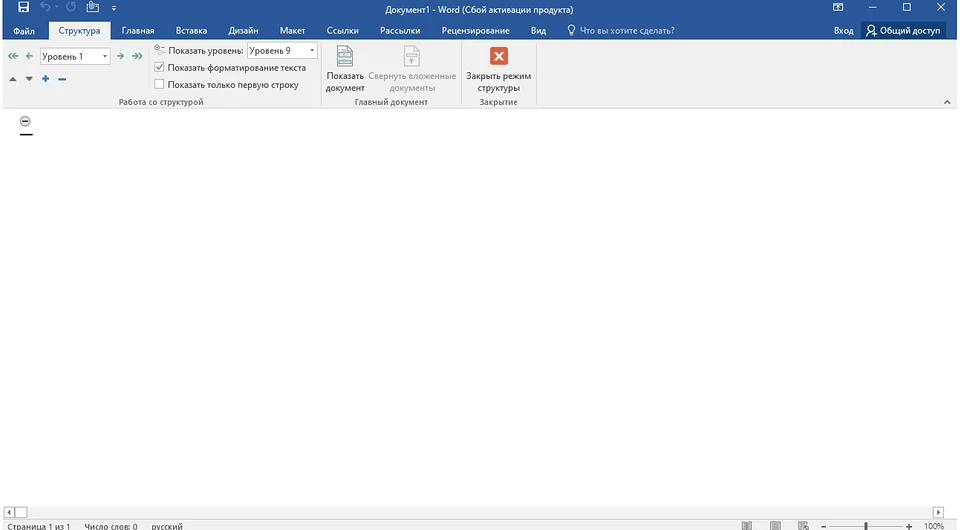
Task: Expand the outline item with the plus icon
Action: point(46,78)
